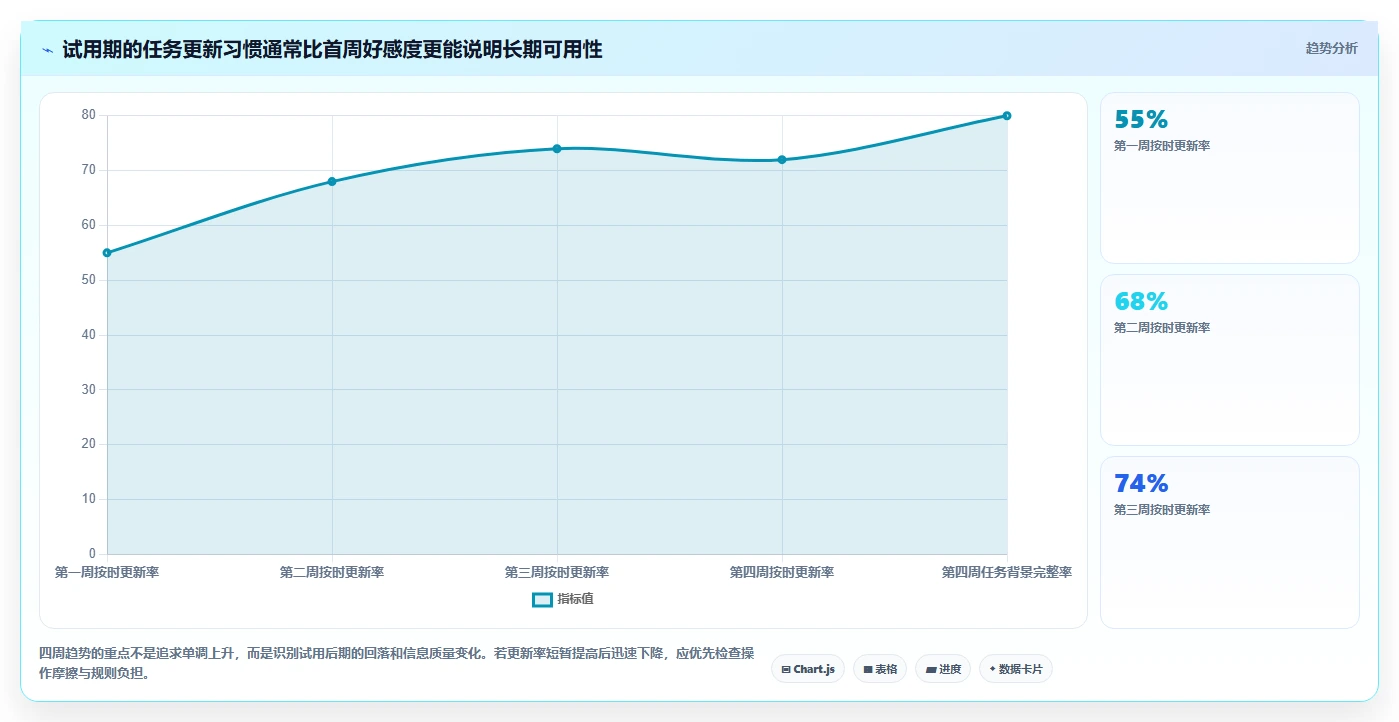Viewport: 1399px width, 722px height.
Task: Select the 数据卡片 tag pill
Action: coord(1016,669)
